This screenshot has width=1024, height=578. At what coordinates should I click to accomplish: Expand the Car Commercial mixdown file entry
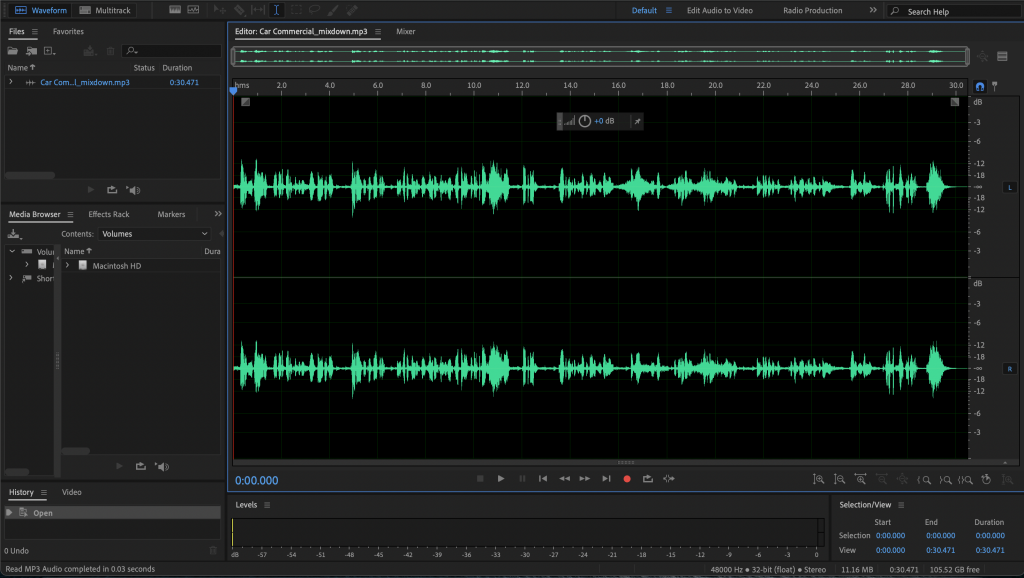[11, 82]
